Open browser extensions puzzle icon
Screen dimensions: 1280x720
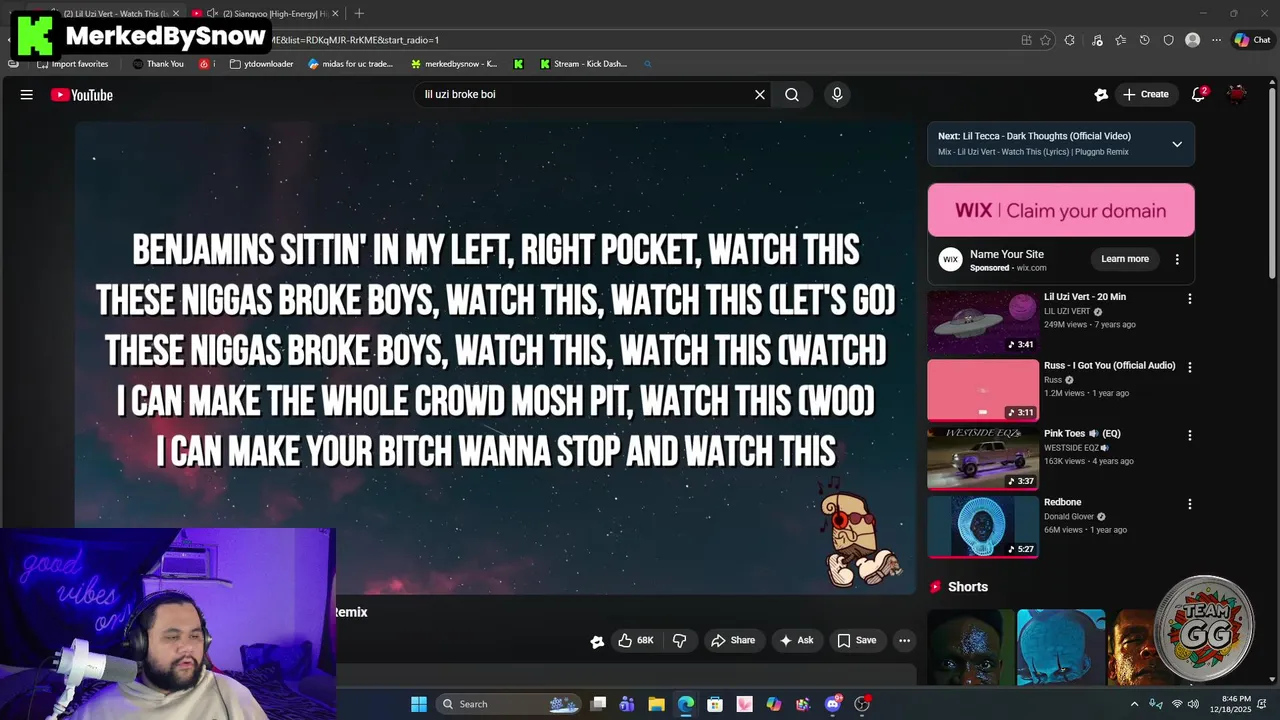coord(1070,40)
